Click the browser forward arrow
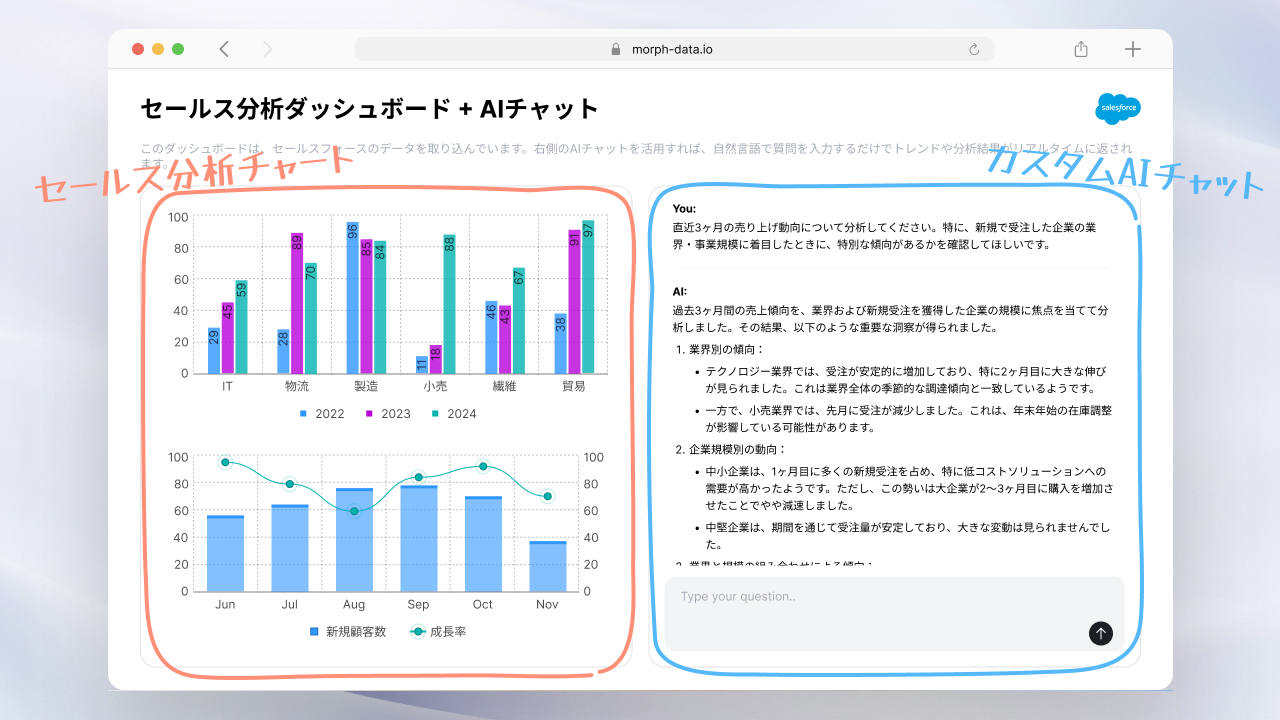The width and height of the screenshot is (1280, 720). tap(267, 49)
